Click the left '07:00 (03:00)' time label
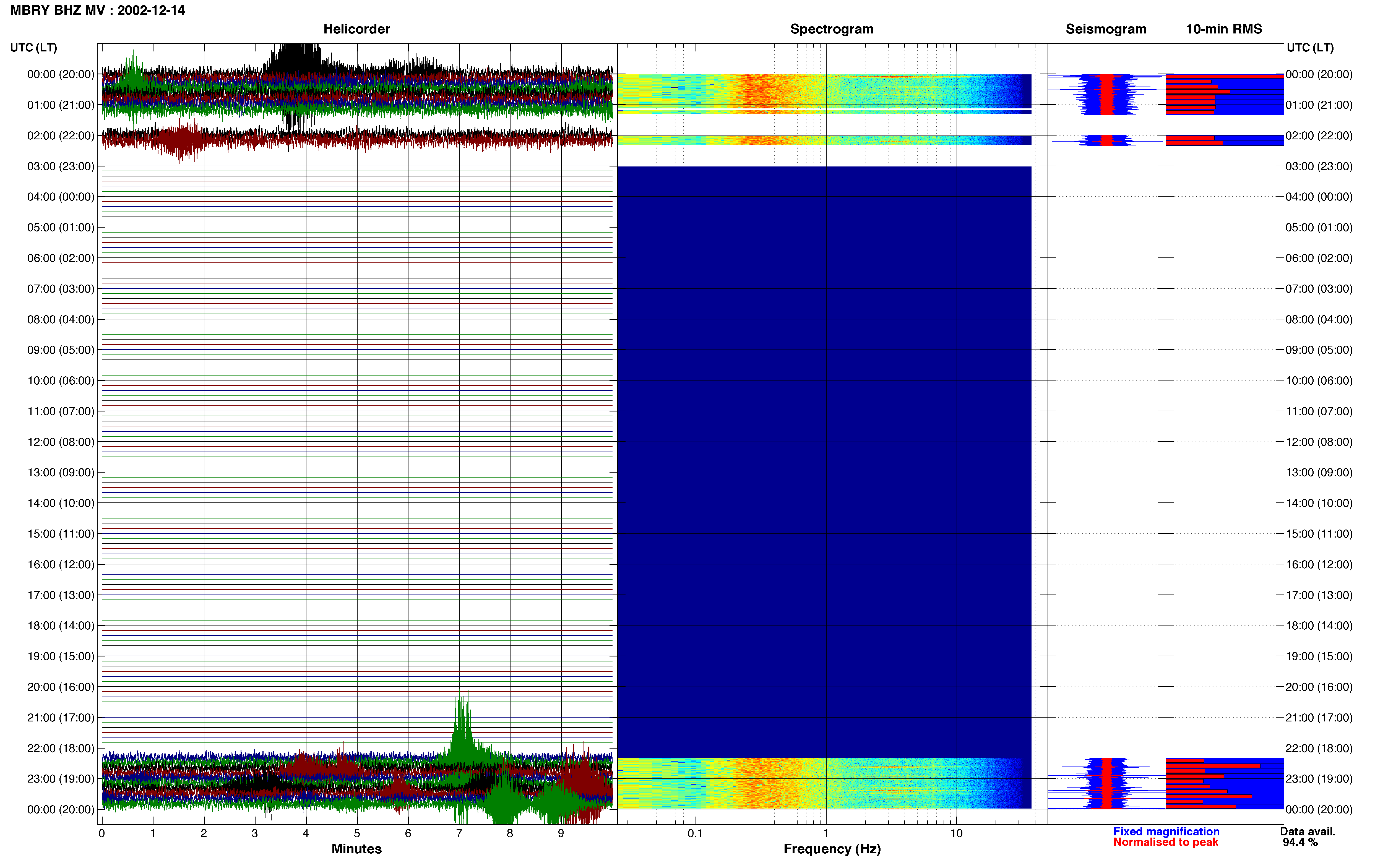The image size is (1388, 868). [61, 289]
